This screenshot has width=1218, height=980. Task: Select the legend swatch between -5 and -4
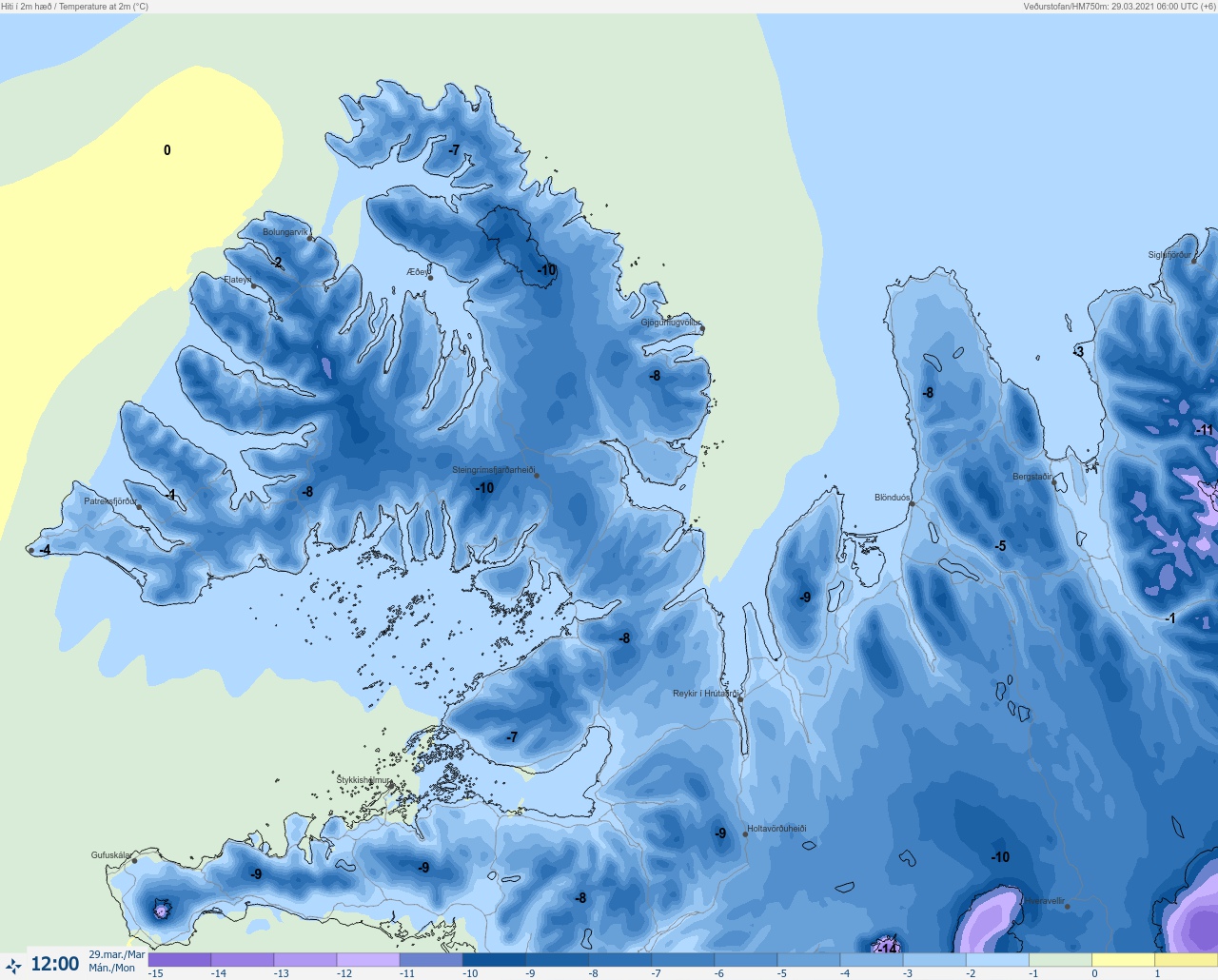point(808,960)
